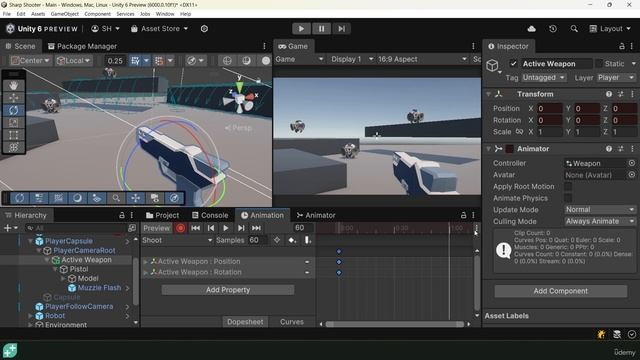640x360 pixels.
Task: Toggle the constrained proportions scale link
Action: (519, 131)
